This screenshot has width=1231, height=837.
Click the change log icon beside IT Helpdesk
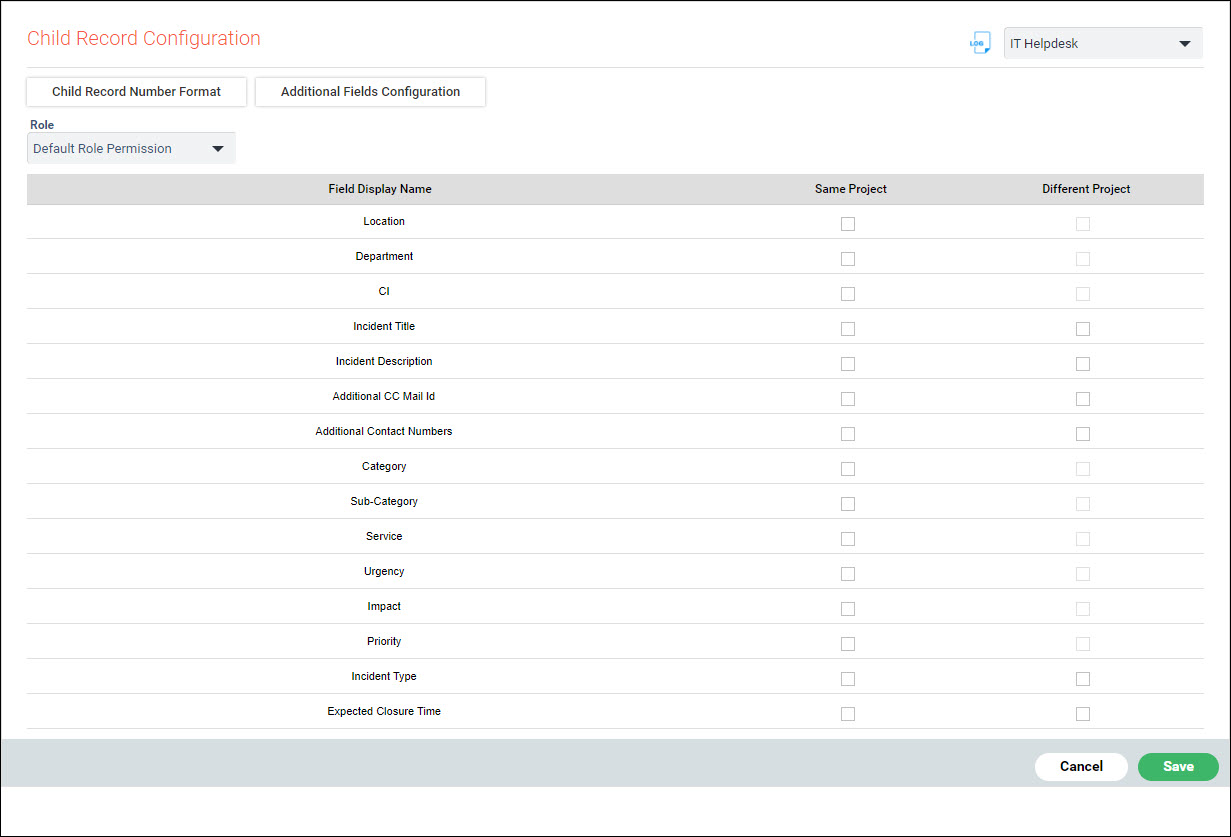click(x=979, y=43)
